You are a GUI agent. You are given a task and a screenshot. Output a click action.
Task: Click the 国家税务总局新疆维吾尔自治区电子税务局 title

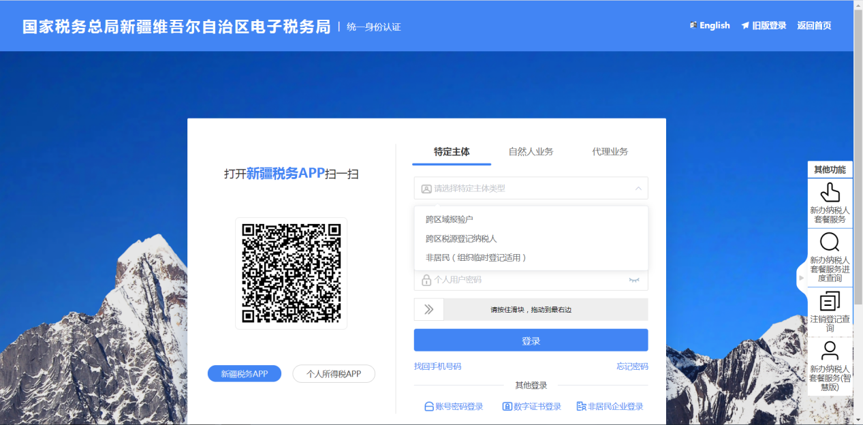click(x=177, y=26)
